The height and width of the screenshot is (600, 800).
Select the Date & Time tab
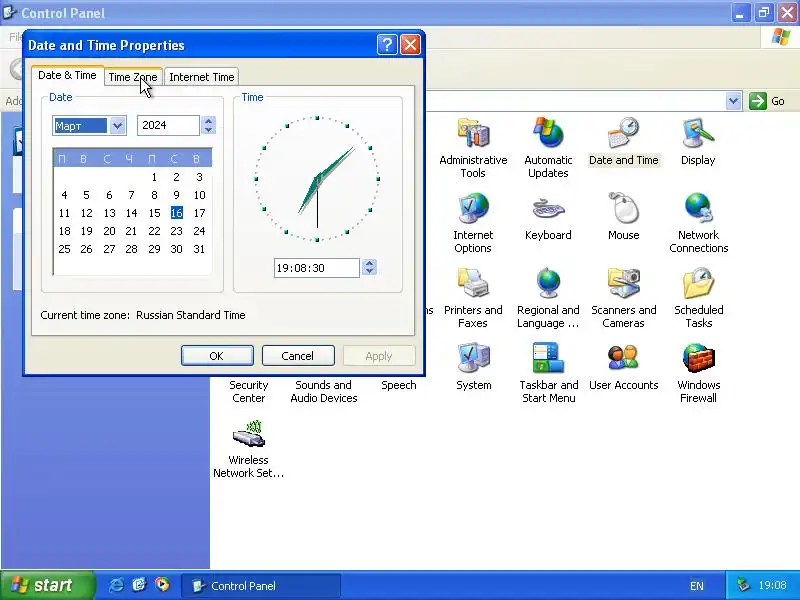pyautogui.click(x=67, y=76)
